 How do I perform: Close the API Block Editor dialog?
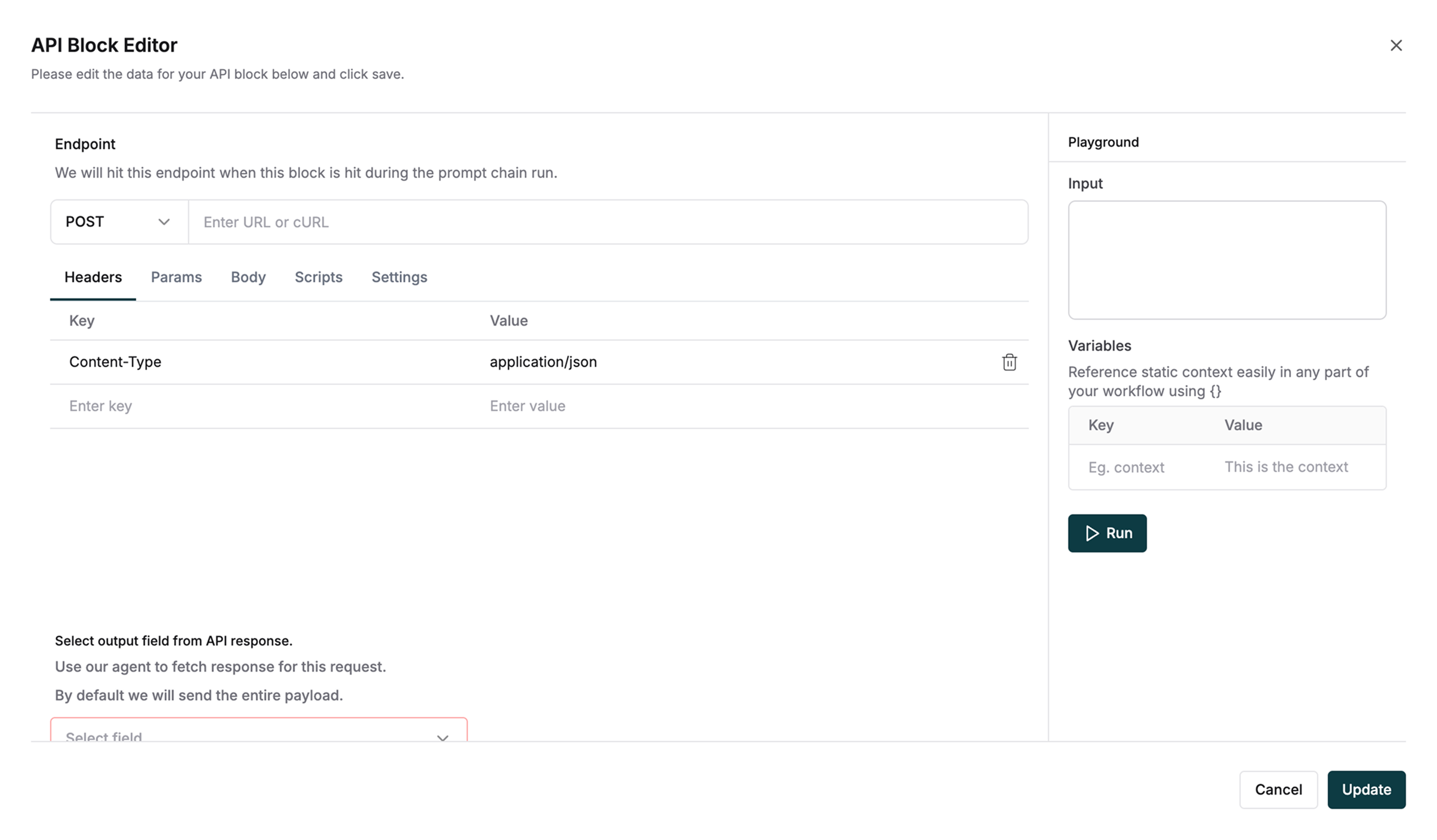1396,45
